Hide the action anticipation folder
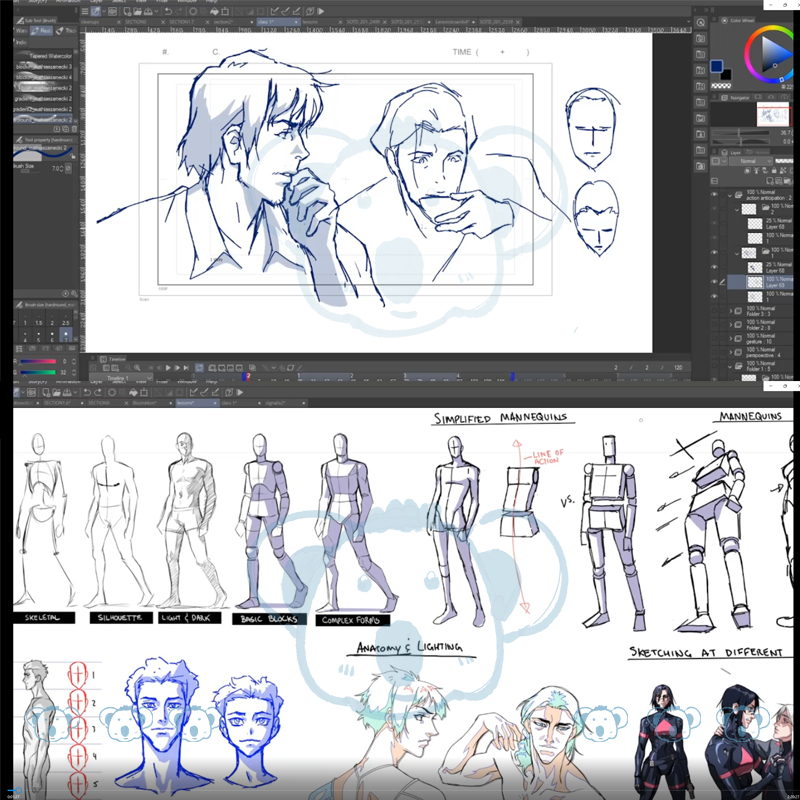 pos(714,194)
